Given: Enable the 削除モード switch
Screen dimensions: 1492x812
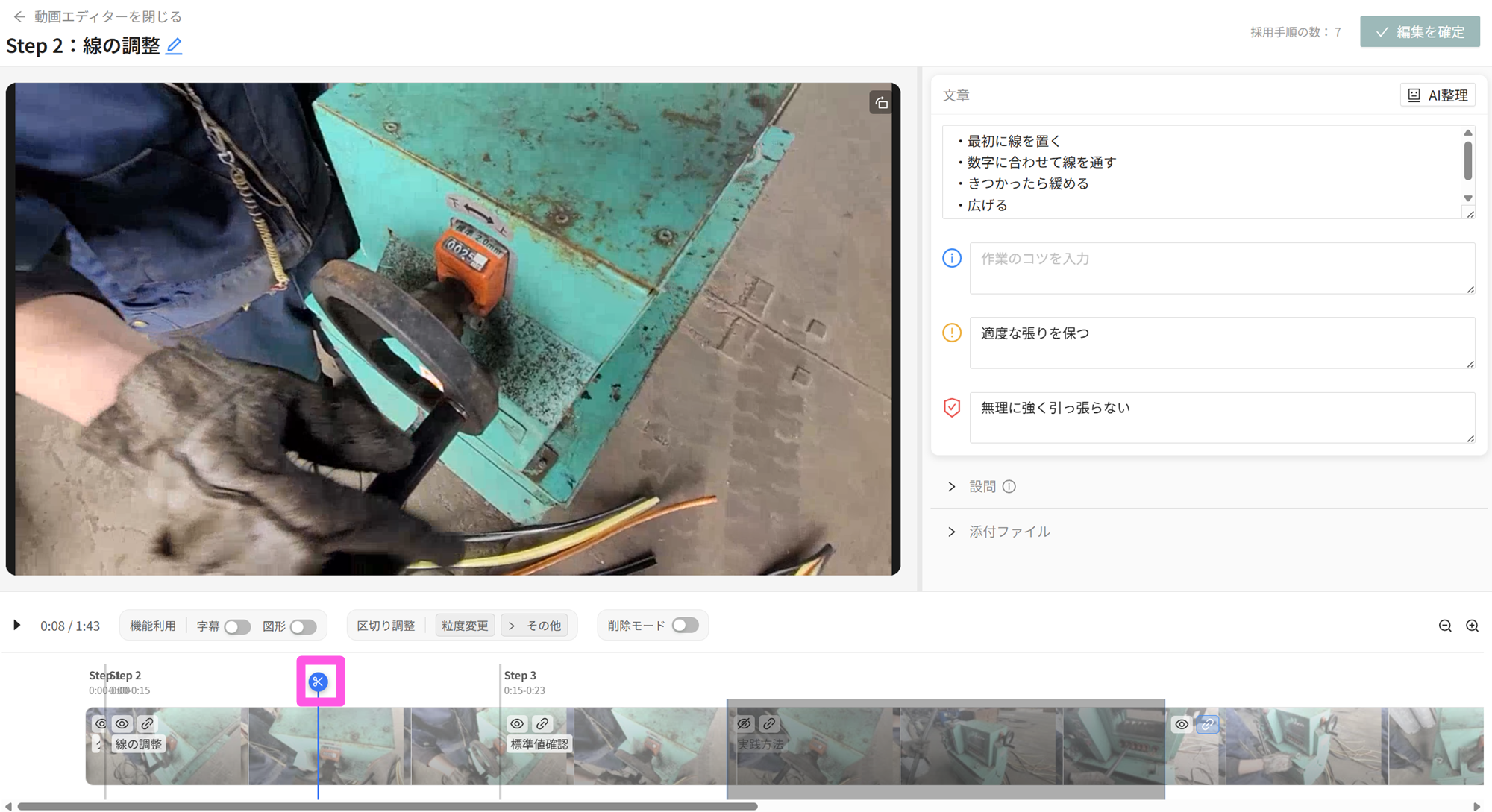Looking at the screenshot, I should coord(684,626).
